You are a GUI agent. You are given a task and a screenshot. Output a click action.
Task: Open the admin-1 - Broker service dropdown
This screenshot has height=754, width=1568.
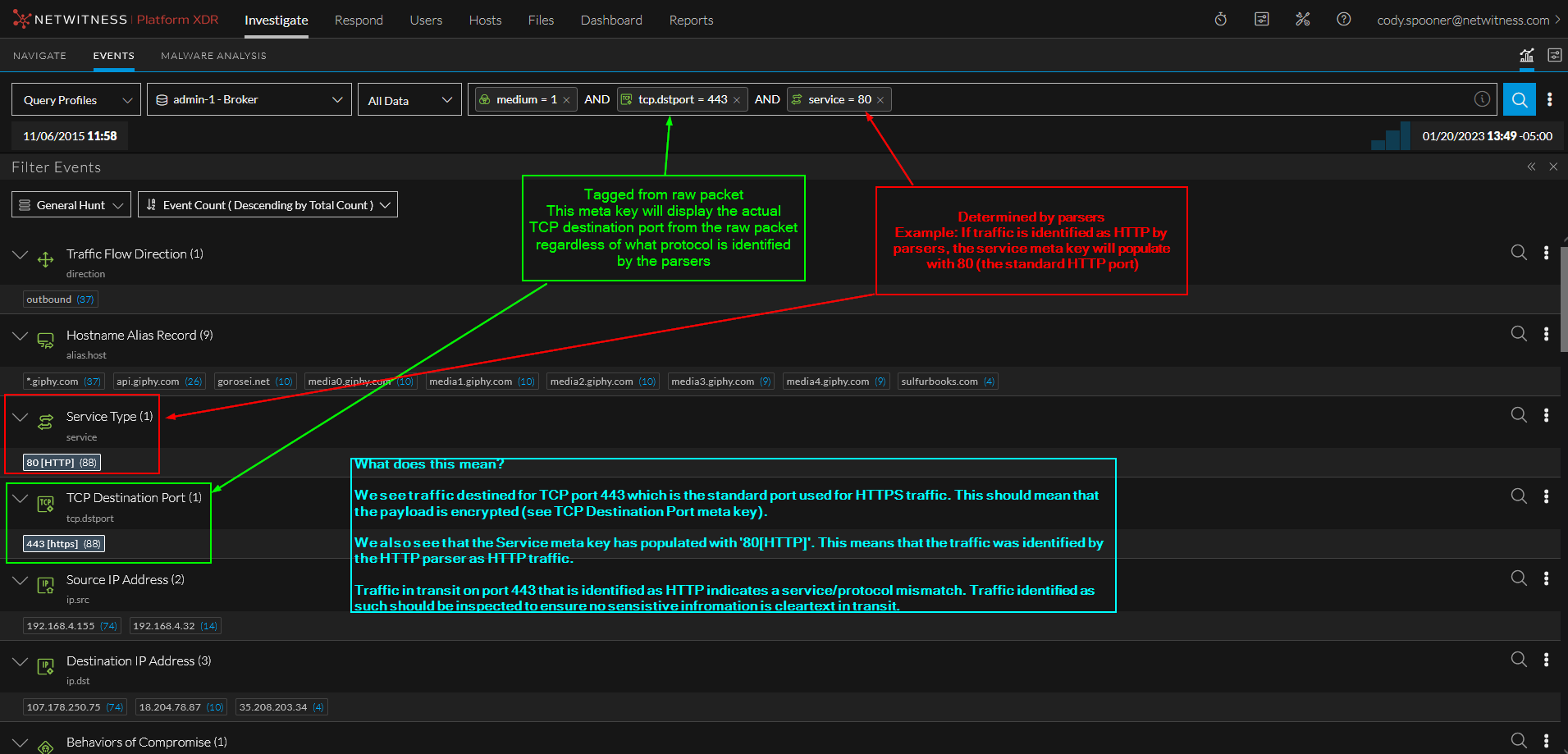[249, 100]
